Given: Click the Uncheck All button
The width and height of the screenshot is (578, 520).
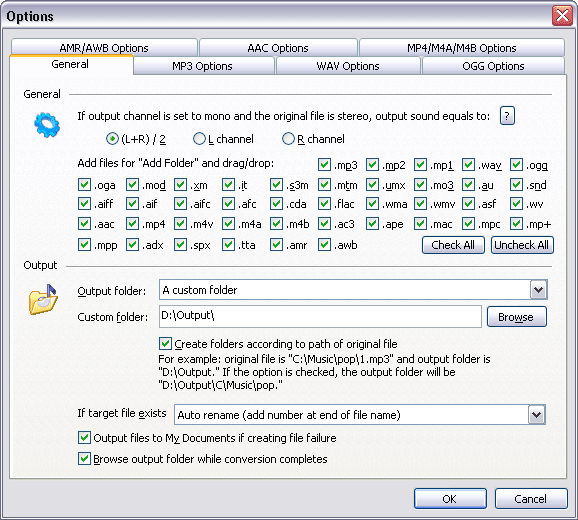Looking at the screenshot, I should (522, 245).
